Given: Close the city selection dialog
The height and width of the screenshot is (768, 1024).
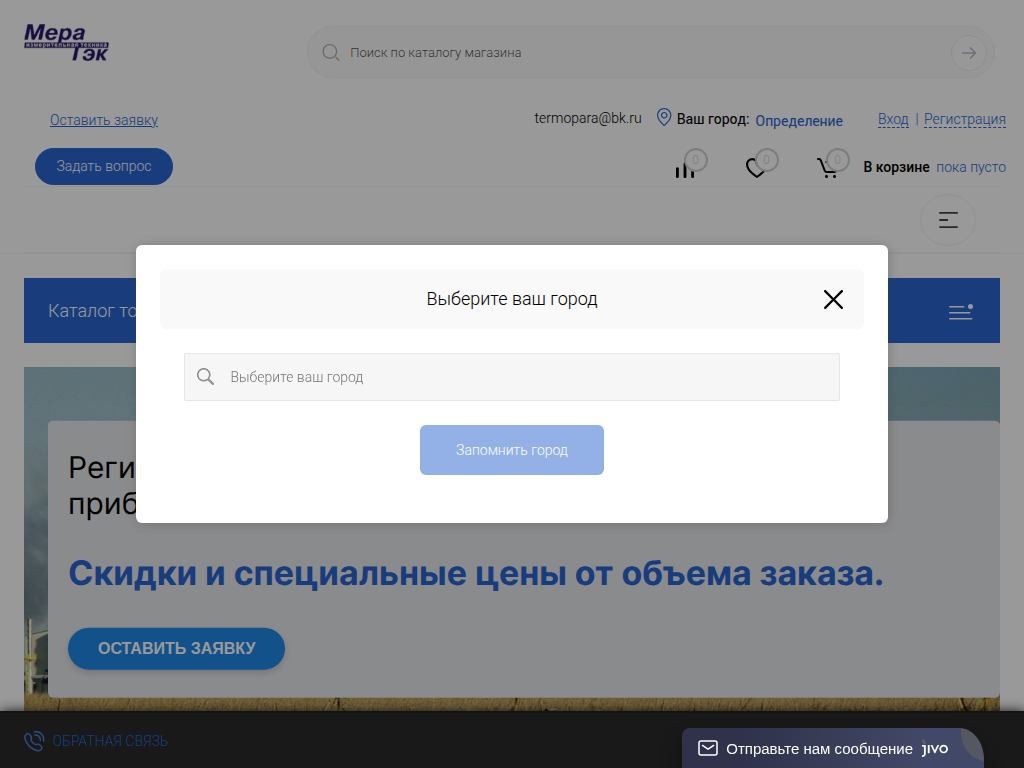Looking at the screenshot, I should click(833, 299).
